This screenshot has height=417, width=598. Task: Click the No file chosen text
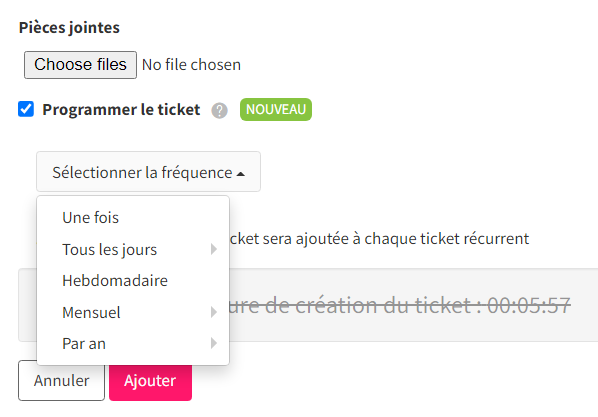191,65
